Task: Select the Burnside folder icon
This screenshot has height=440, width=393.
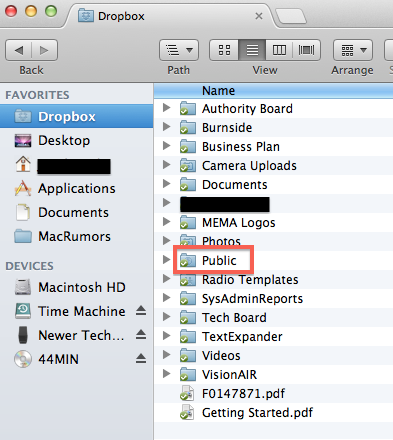Action: [x=188, y=128]
